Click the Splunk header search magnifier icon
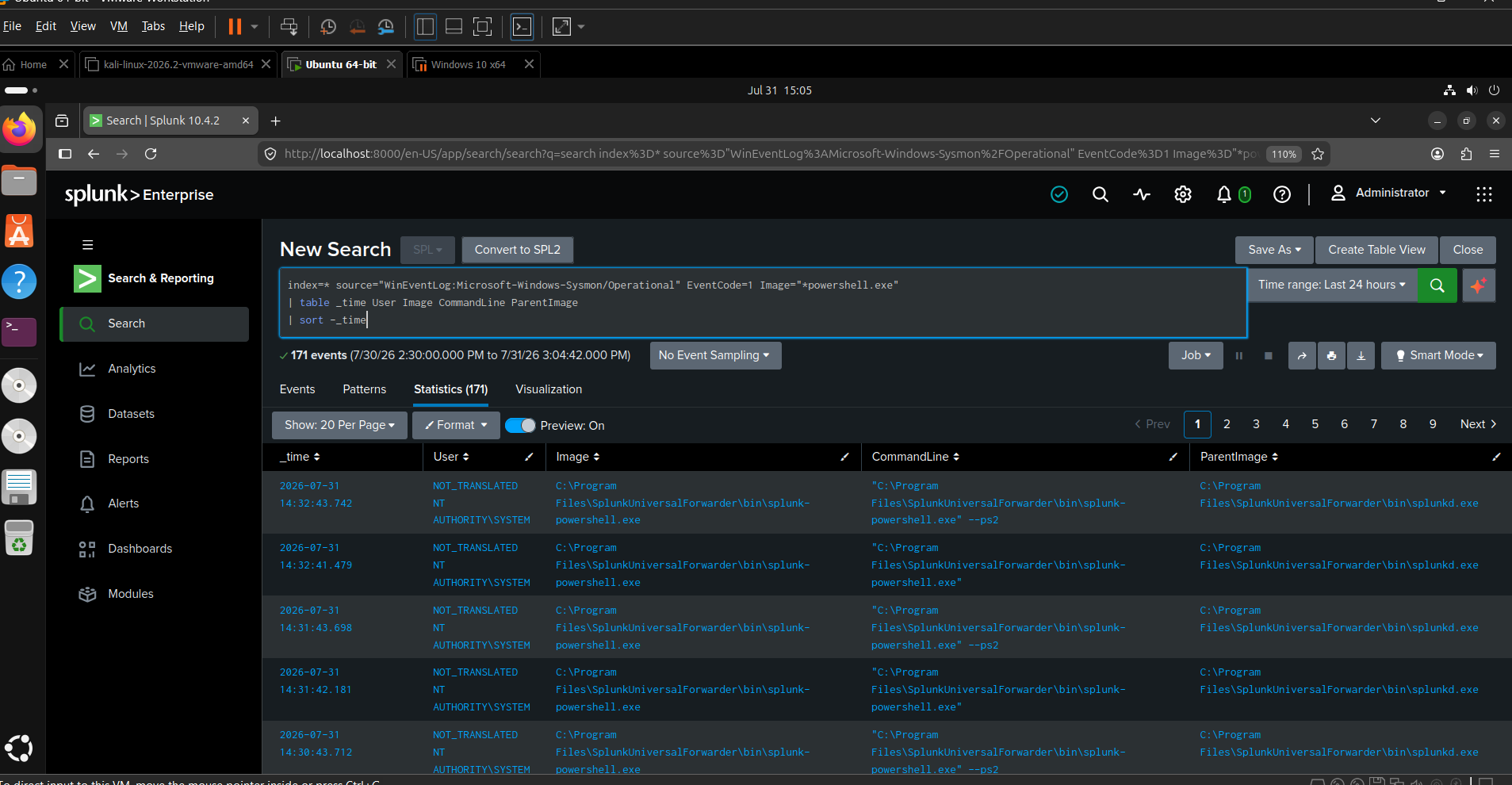This screenshot has width=1512, height=785. coord(1101,194)
